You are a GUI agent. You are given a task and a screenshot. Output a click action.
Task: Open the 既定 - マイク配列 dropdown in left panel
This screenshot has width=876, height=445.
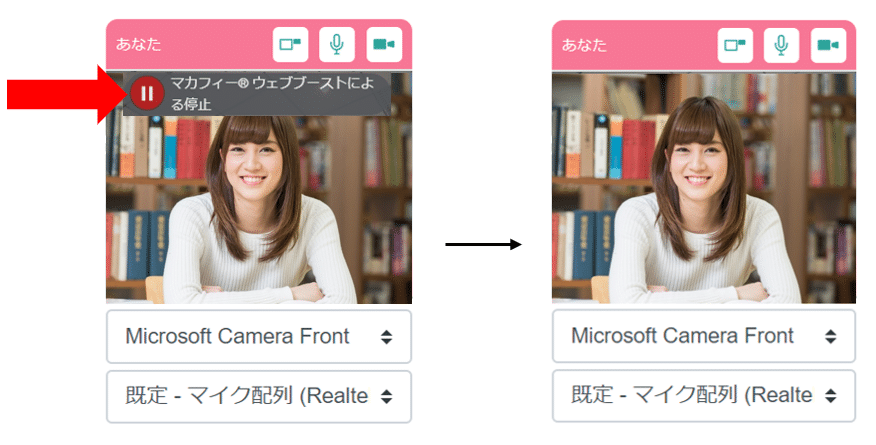(259, 396)
